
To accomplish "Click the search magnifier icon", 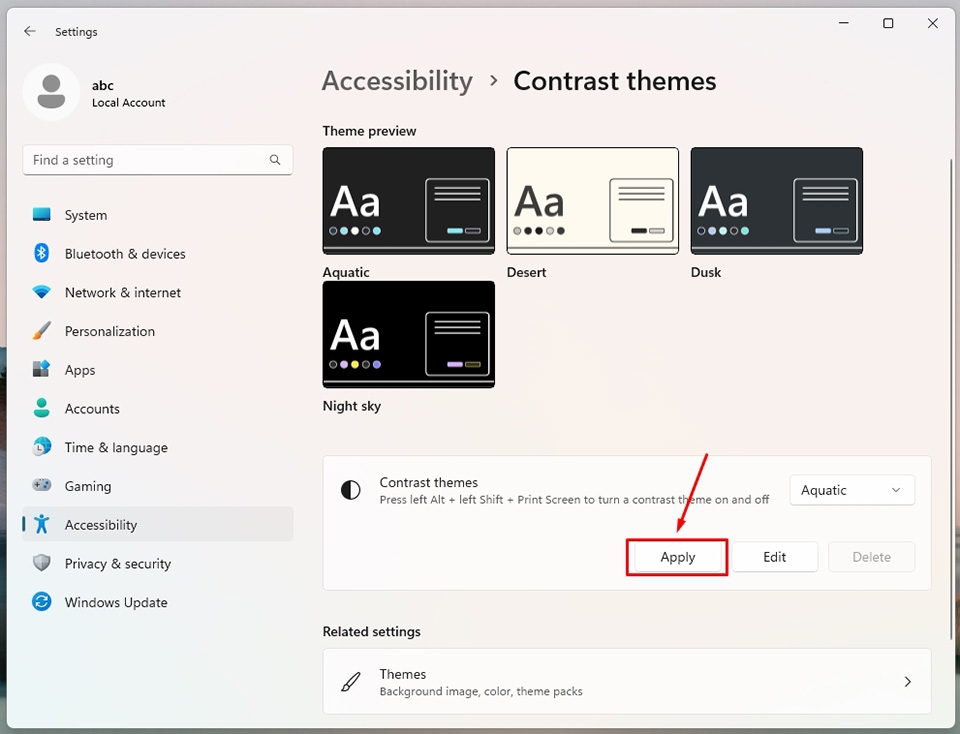I will click(275, 160).
